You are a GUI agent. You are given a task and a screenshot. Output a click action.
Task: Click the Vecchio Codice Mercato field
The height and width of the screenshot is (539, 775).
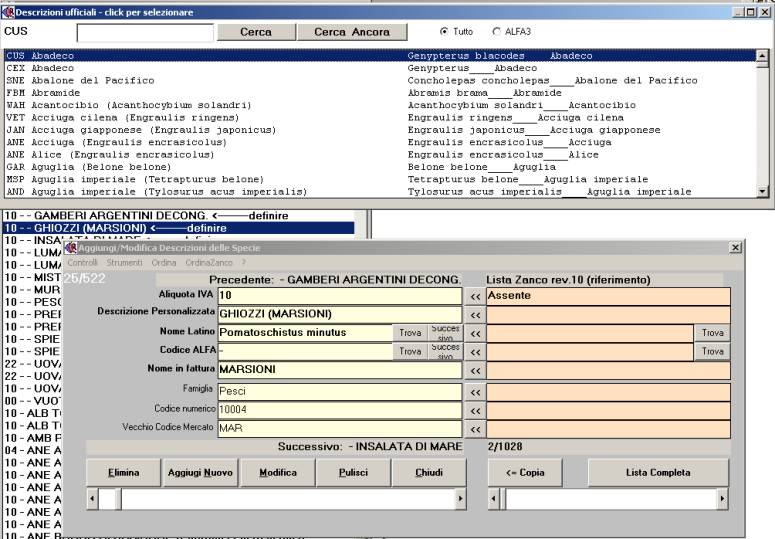coord(340,428)
